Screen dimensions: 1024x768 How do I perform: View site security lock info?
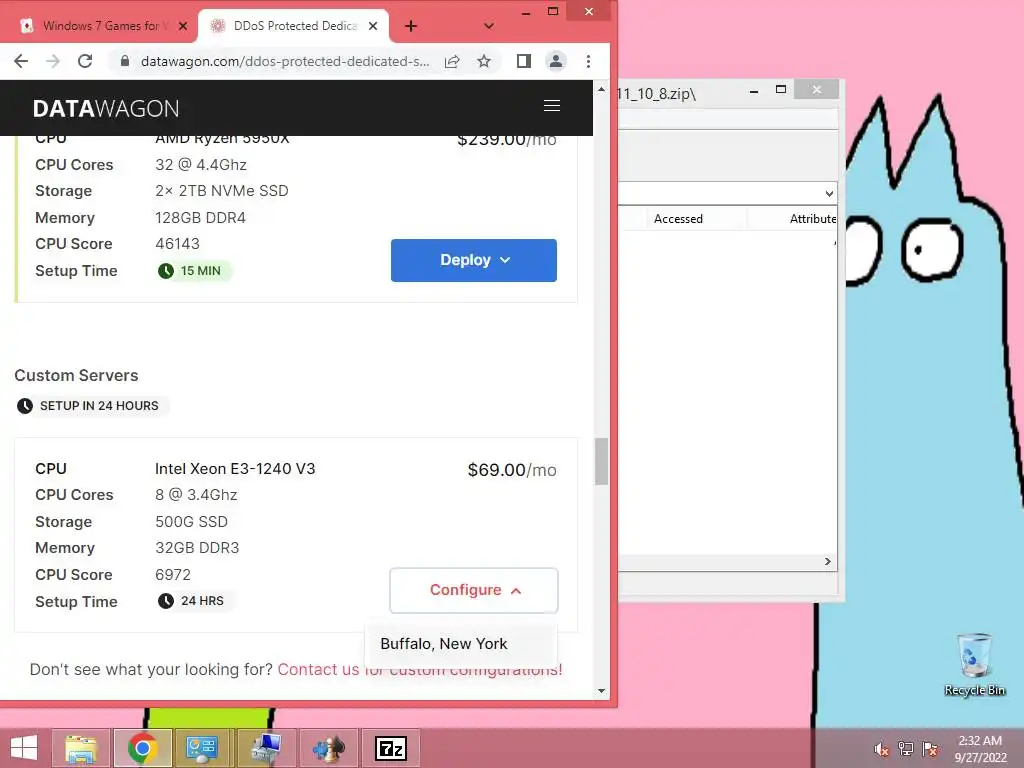pyautogui.click(x=124, y=61)
